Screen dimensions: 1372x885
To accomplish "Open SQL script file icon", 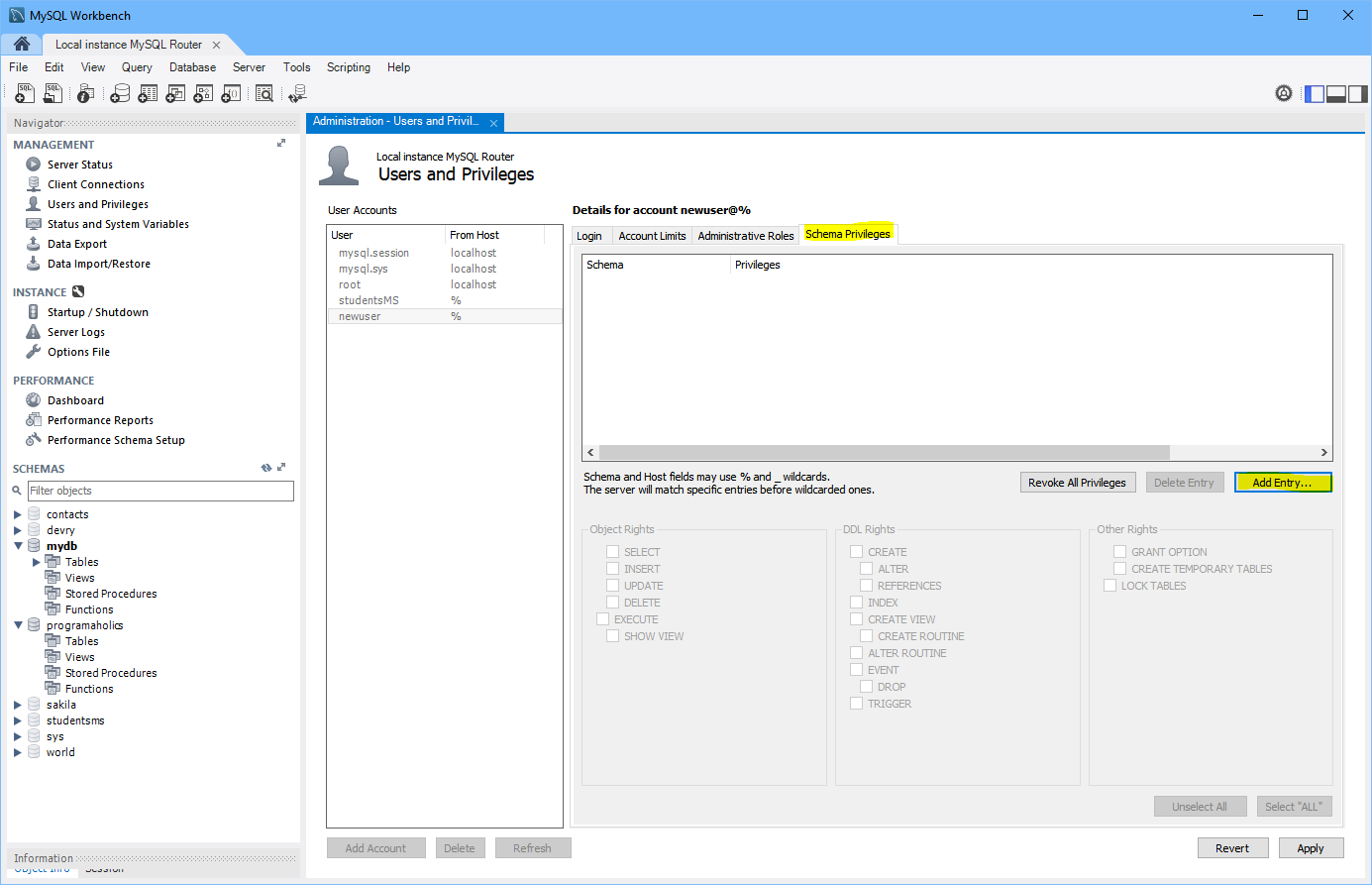I will click(53, 93).
